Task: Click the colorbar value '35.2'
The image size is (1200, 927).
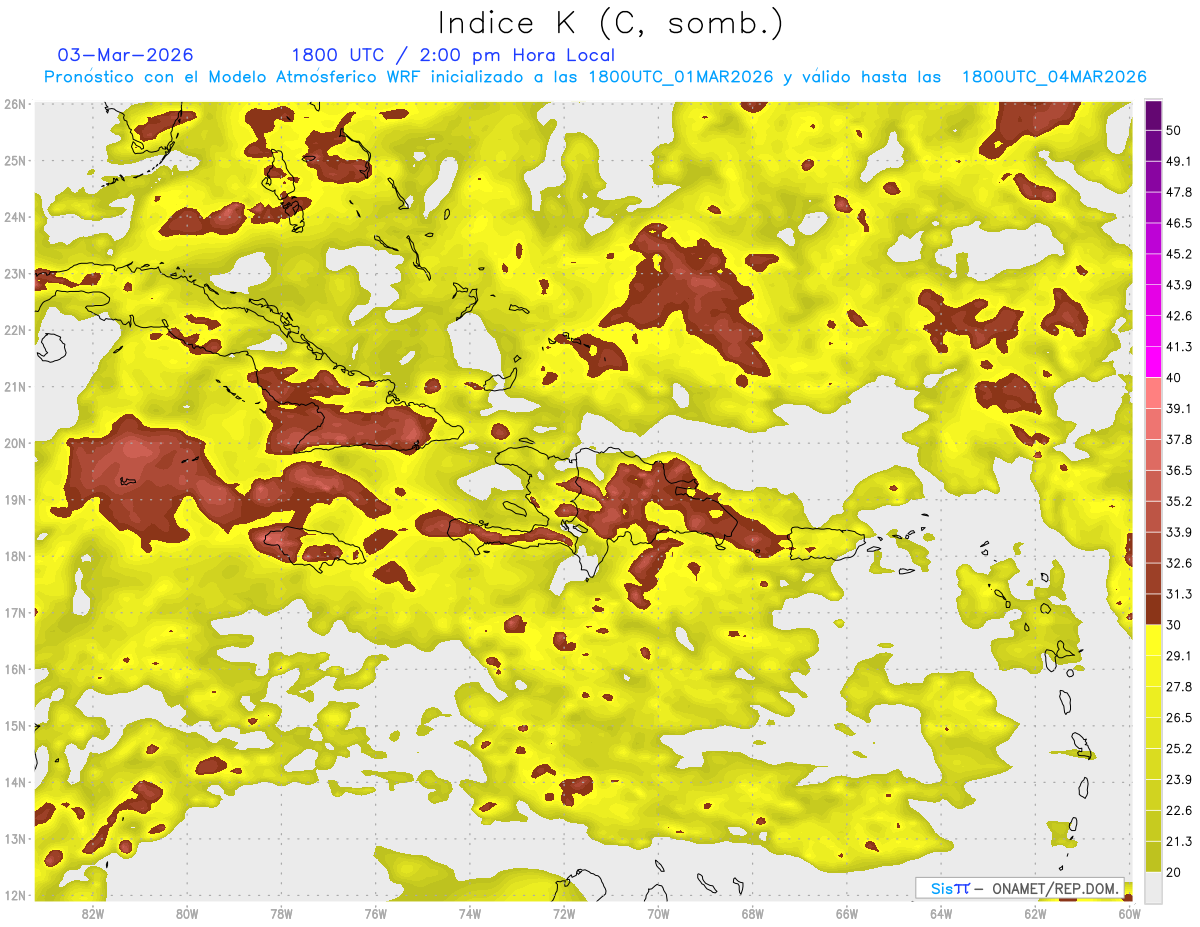Action: pyautogui.click(x=1179, y=501)
